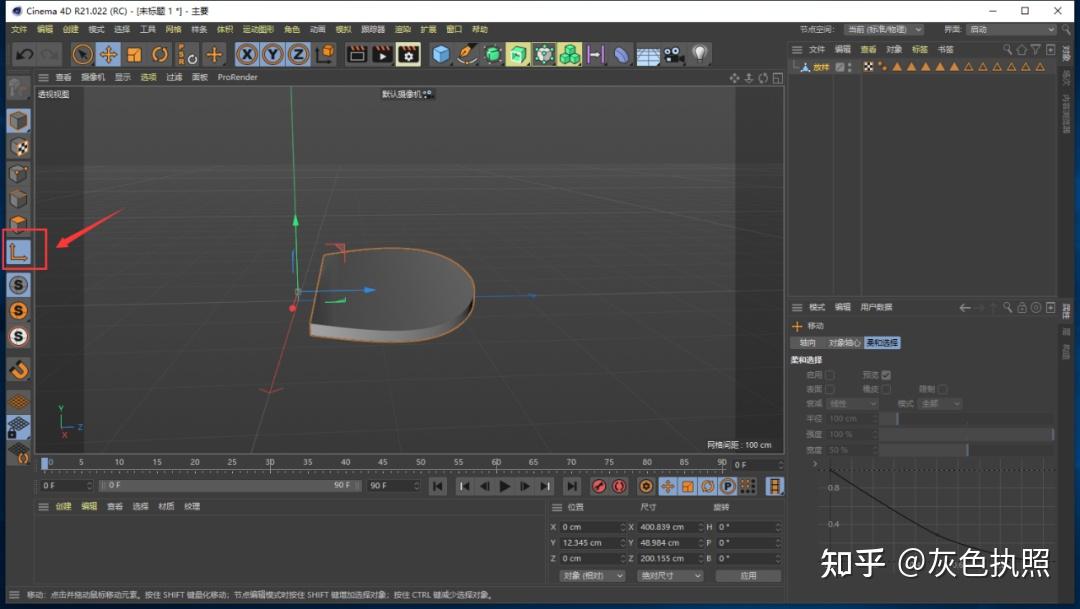Open the 对象 (相对) coordinate dropdown
The width and height of the screenshot is (1080, 609).
point(592,576)
